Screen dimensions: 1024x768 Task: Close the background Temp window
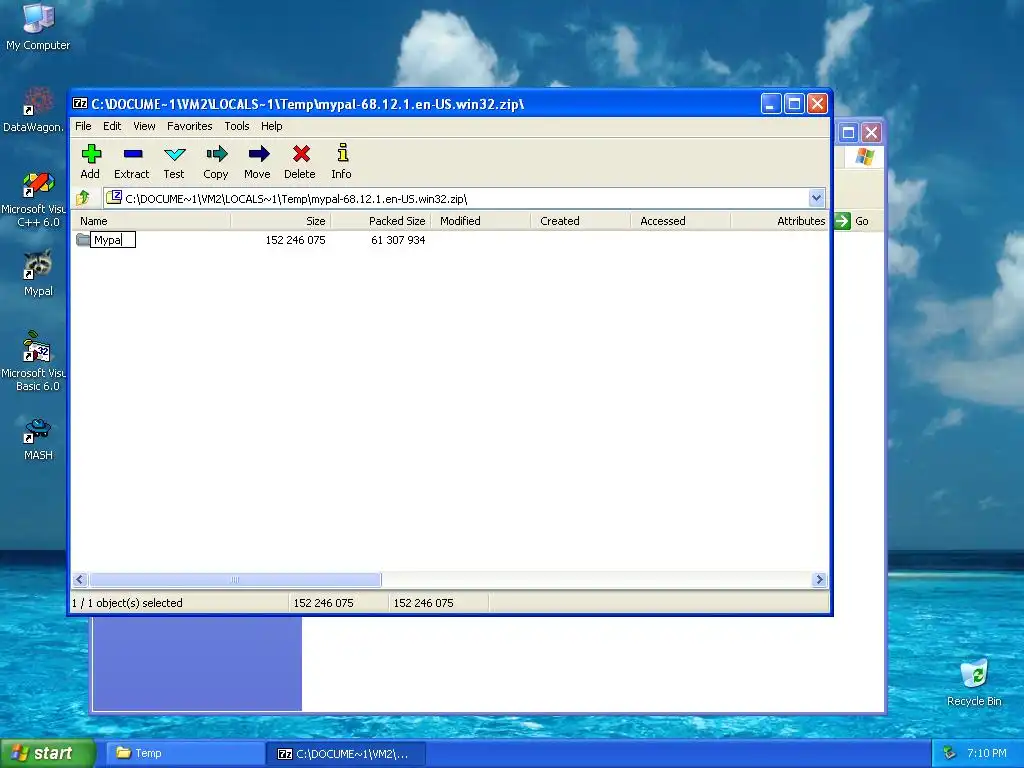click(x=871, y=133)
